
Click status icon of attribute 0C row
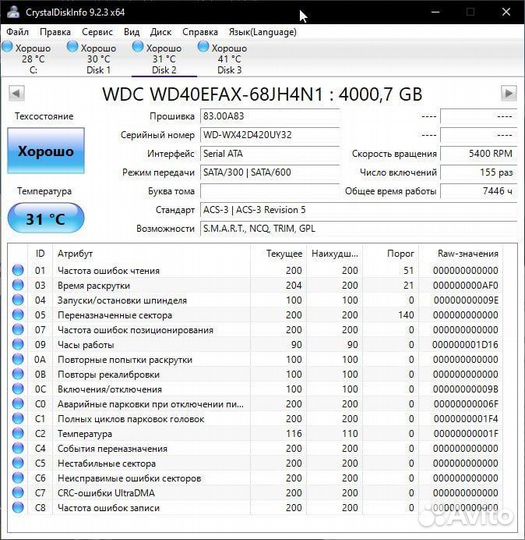coord(18,389)
